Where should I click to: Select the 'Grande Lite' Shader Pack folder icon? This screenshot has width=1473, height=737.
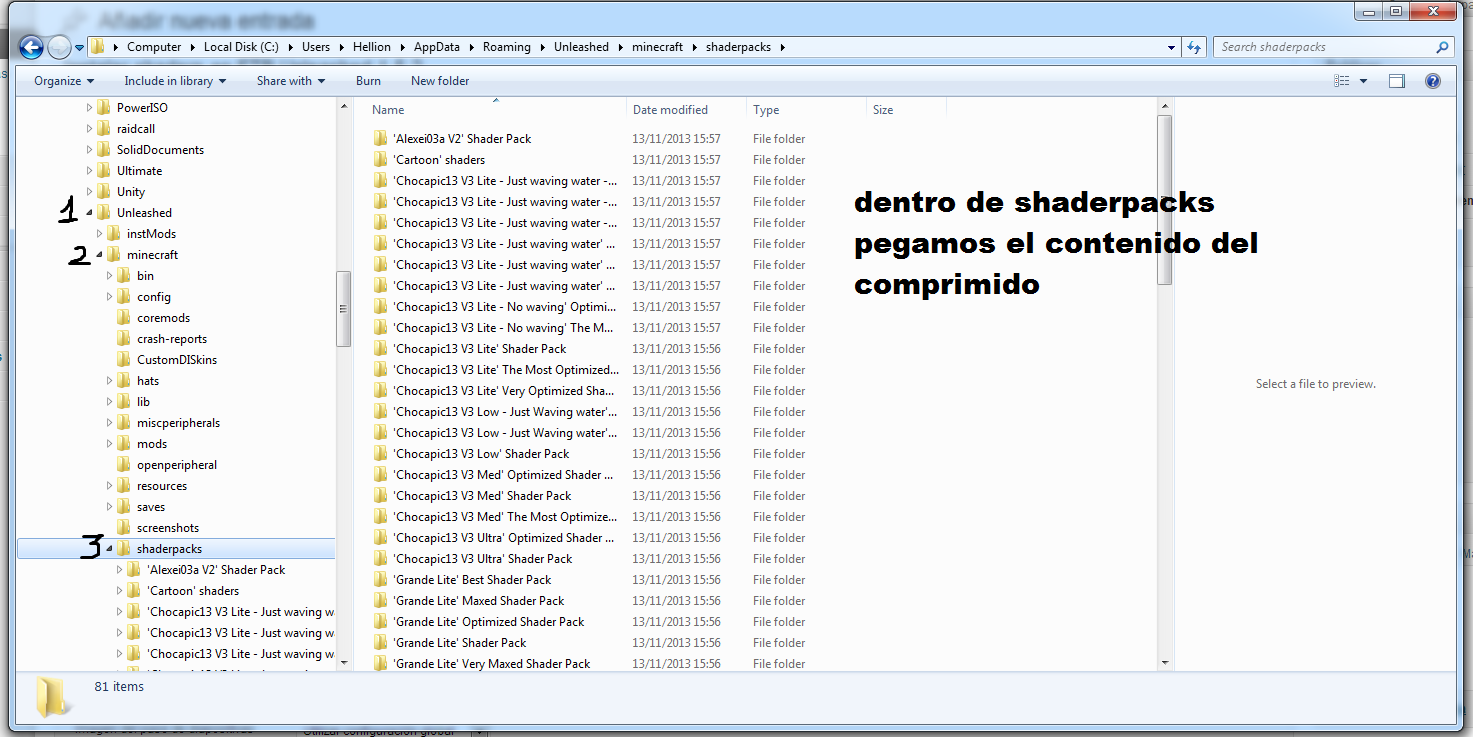(381, 643)
